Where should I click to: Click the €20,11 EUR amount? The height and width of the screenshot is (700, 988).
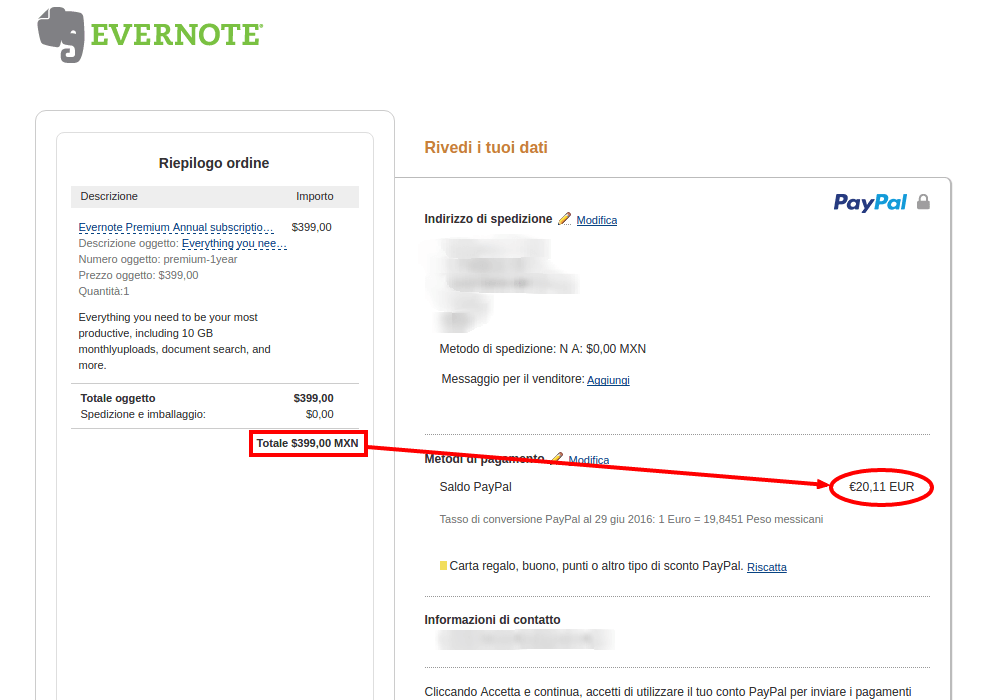pos(882,487)
